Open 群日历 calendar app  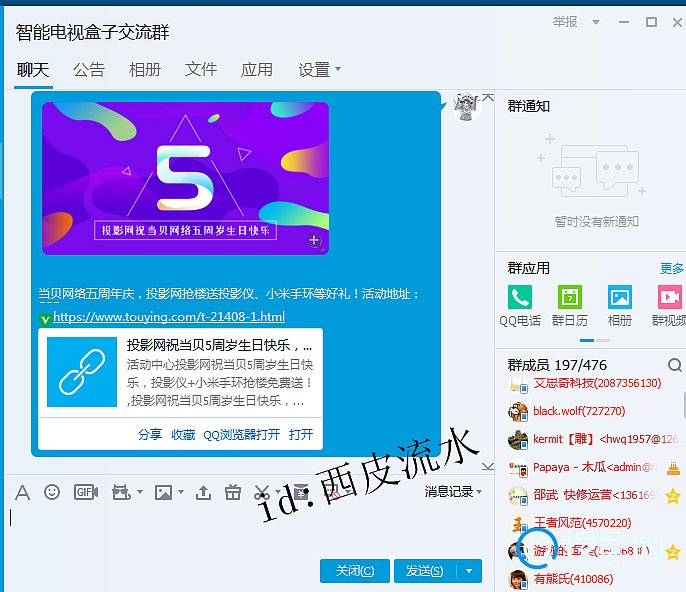570,306
